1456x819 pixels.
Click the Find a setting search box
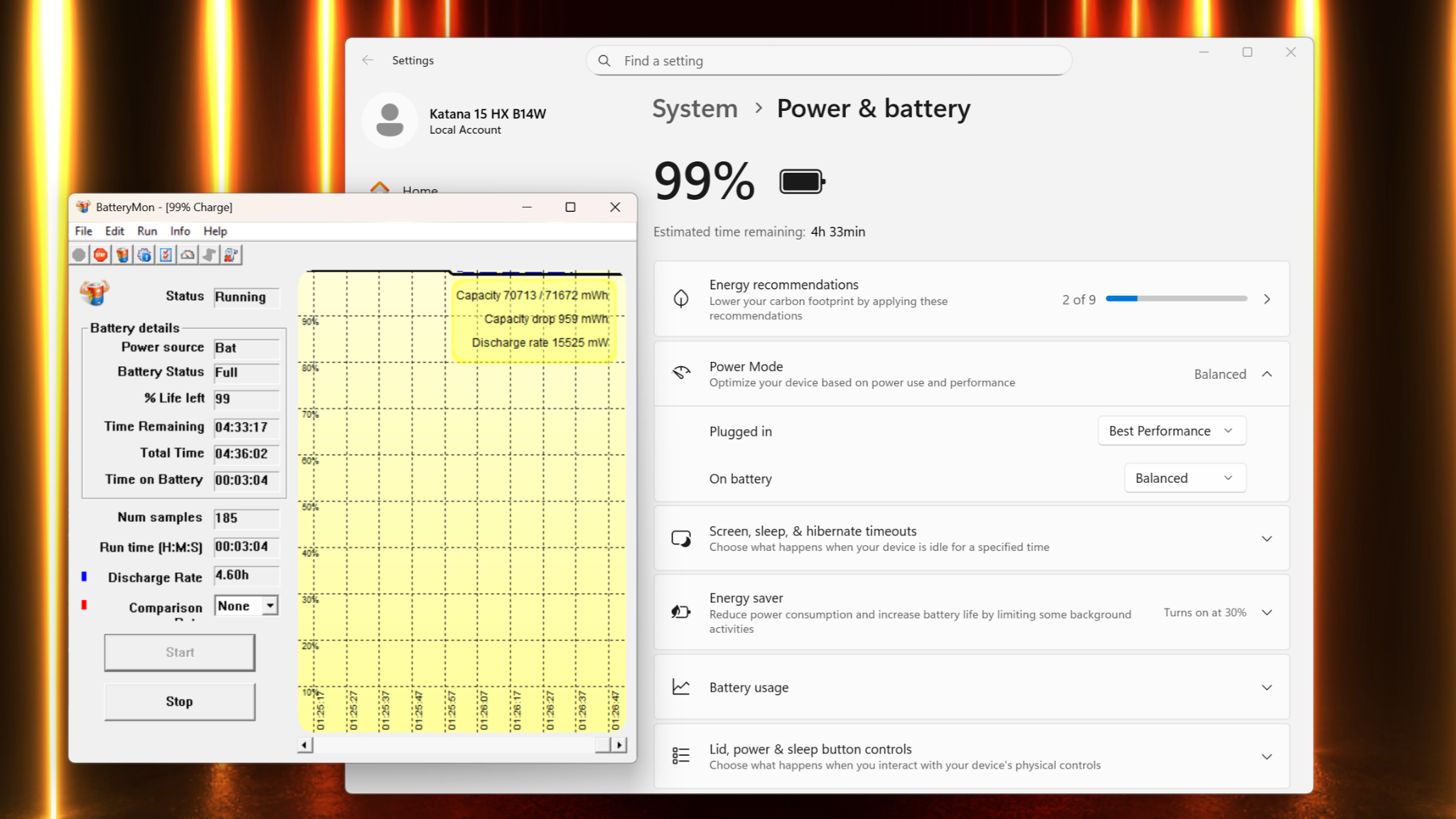[x=828, y=61]
